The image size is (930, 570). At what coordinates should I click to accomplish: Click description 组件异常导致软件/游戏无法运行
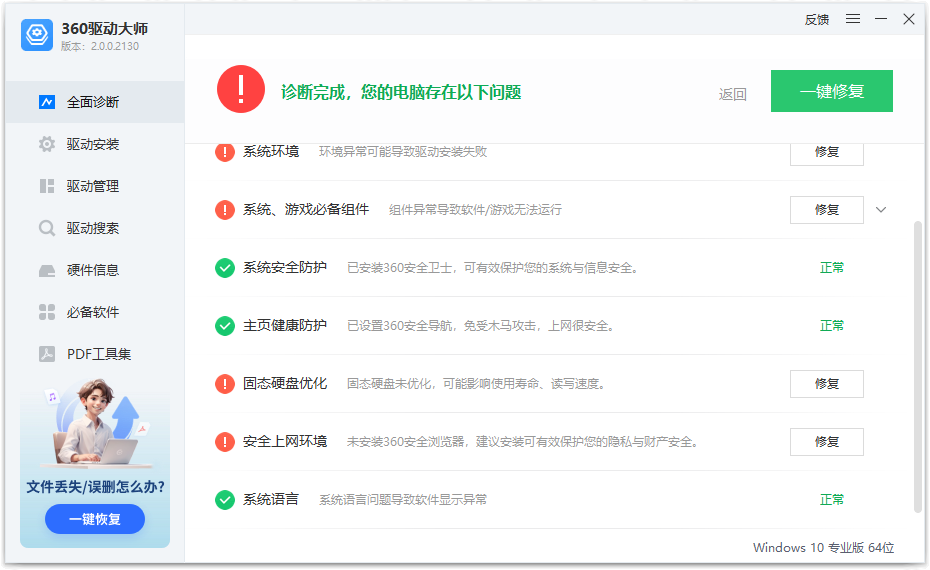point(475,210)
